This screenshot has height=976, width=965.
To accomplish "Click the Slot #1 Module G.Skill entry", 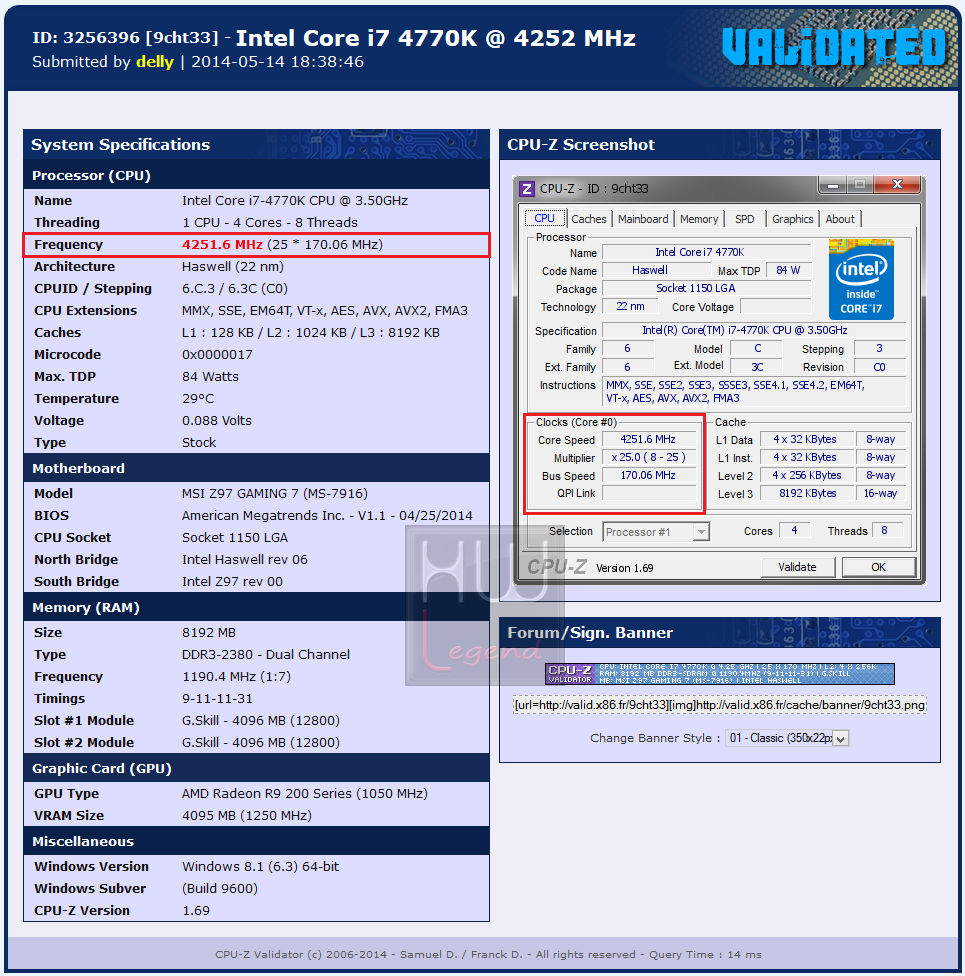I will point(261,721).
